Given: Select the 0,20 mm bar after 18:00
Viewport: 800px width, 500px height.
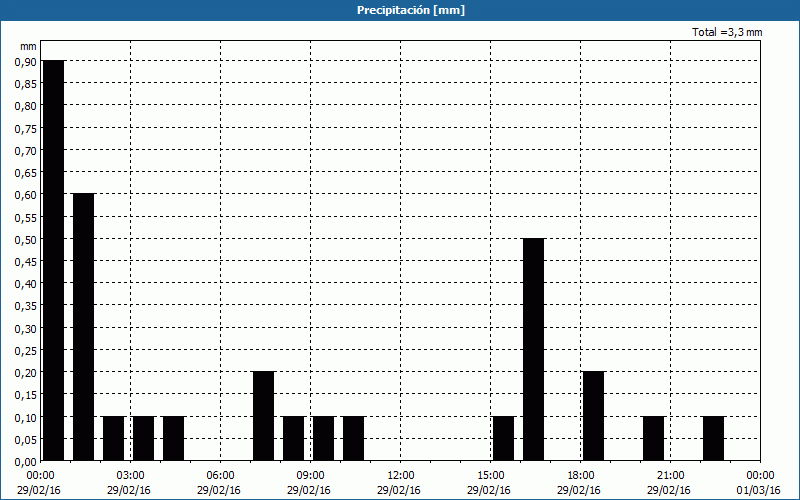Looking at the screenshot, I should click(594, 416).
